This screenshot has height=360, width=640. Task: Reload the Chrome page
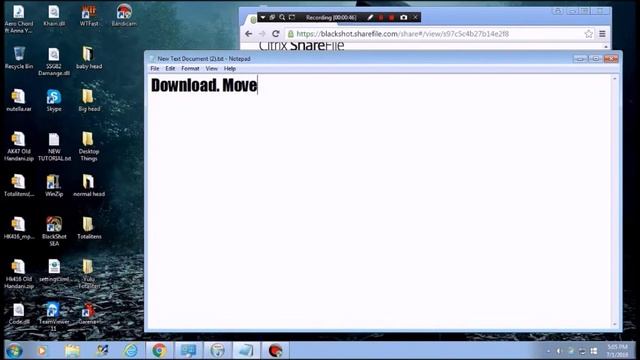[x=276, y=34]
